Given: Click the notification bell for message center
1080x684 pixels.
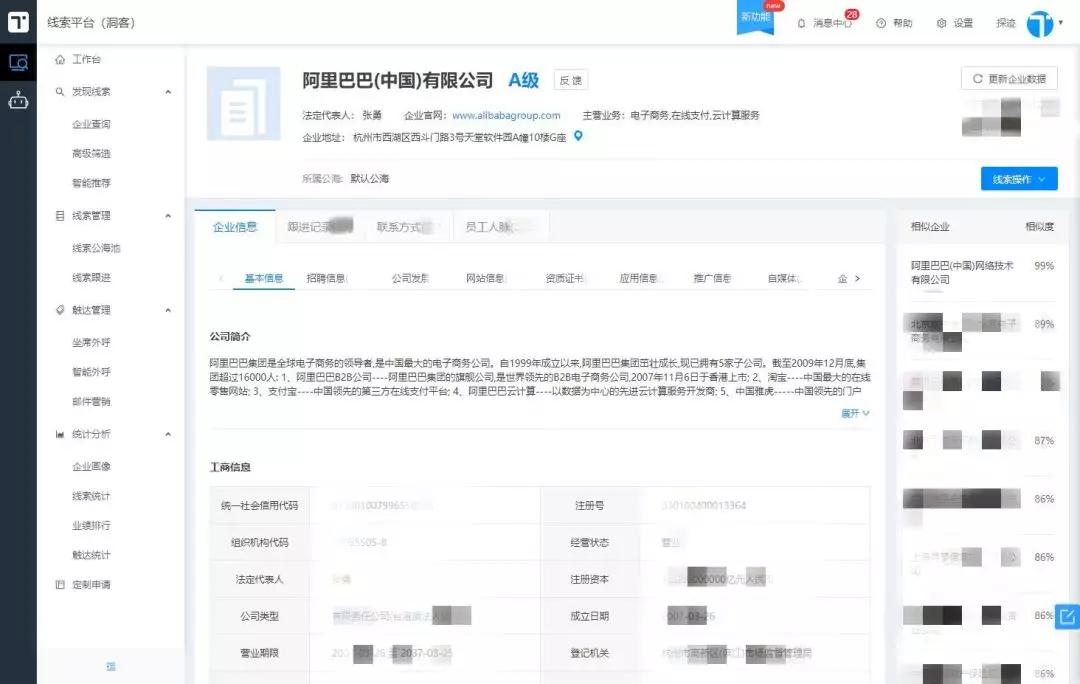Looking at the screenshot, I should pyautogui.click(x=801, y=23).
